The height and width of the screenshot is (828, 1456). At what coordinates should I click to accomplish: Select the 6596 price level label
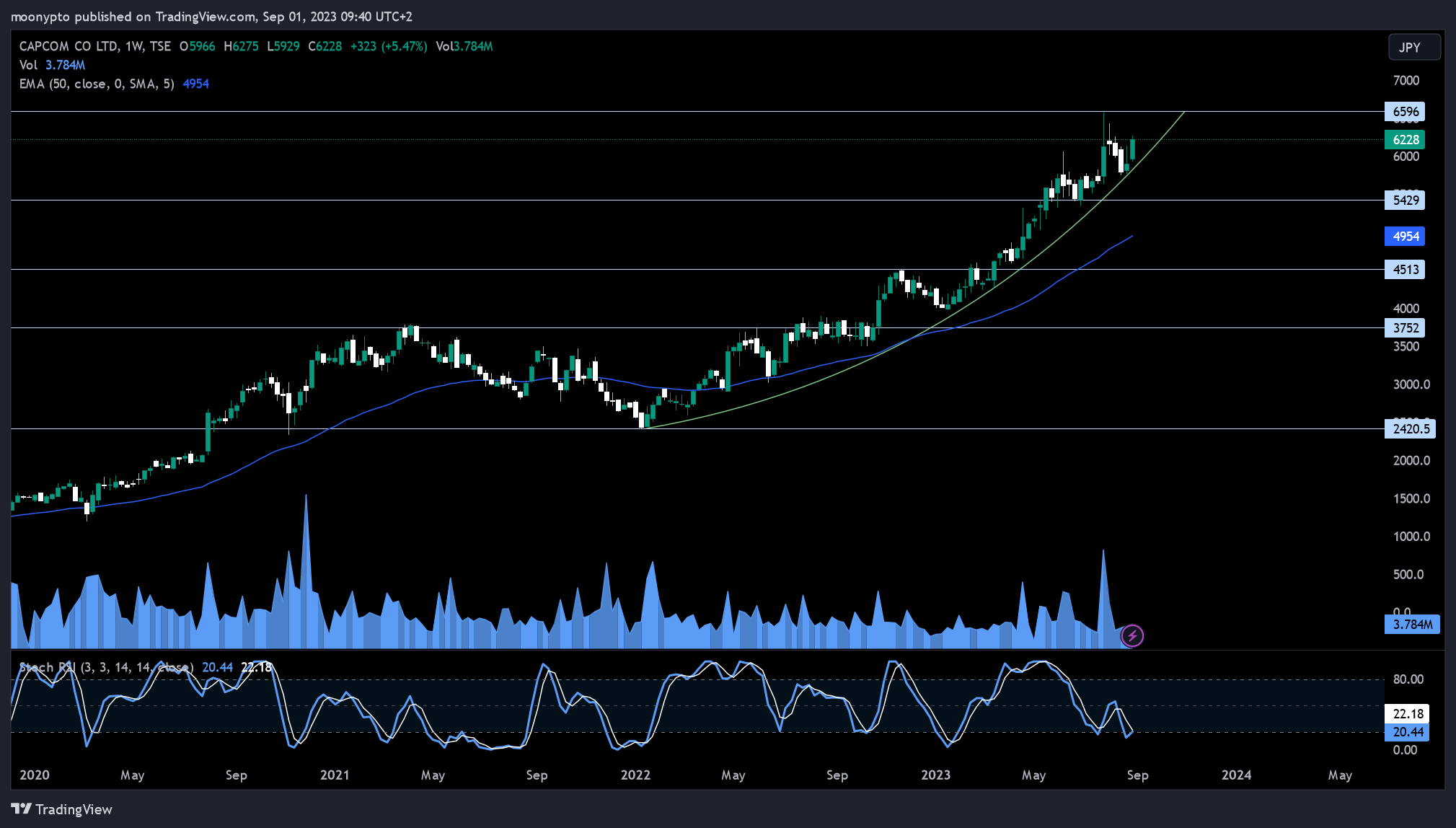click(1405, 112)
